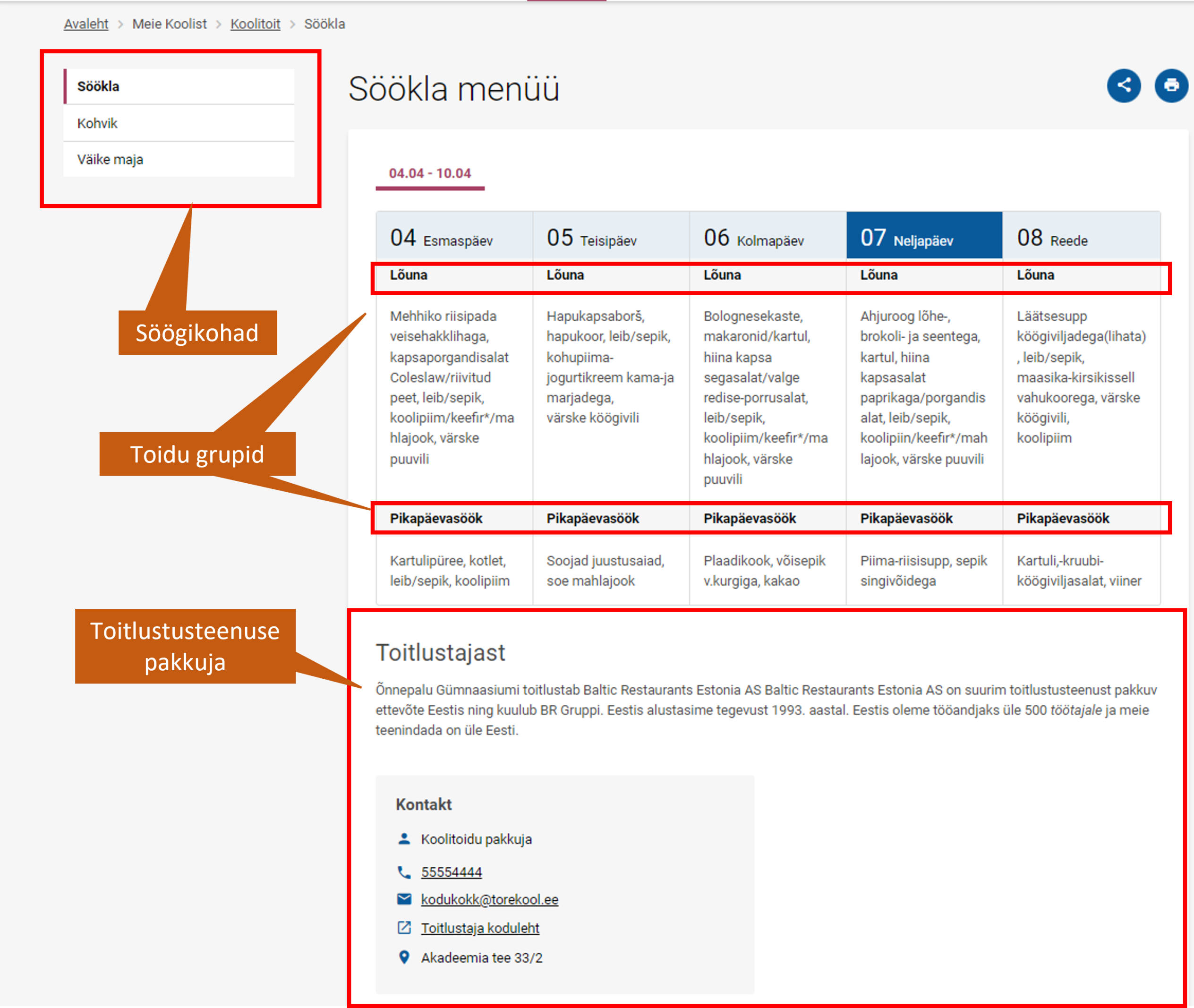
Task: Click the print icon button
Action: 1170,85
